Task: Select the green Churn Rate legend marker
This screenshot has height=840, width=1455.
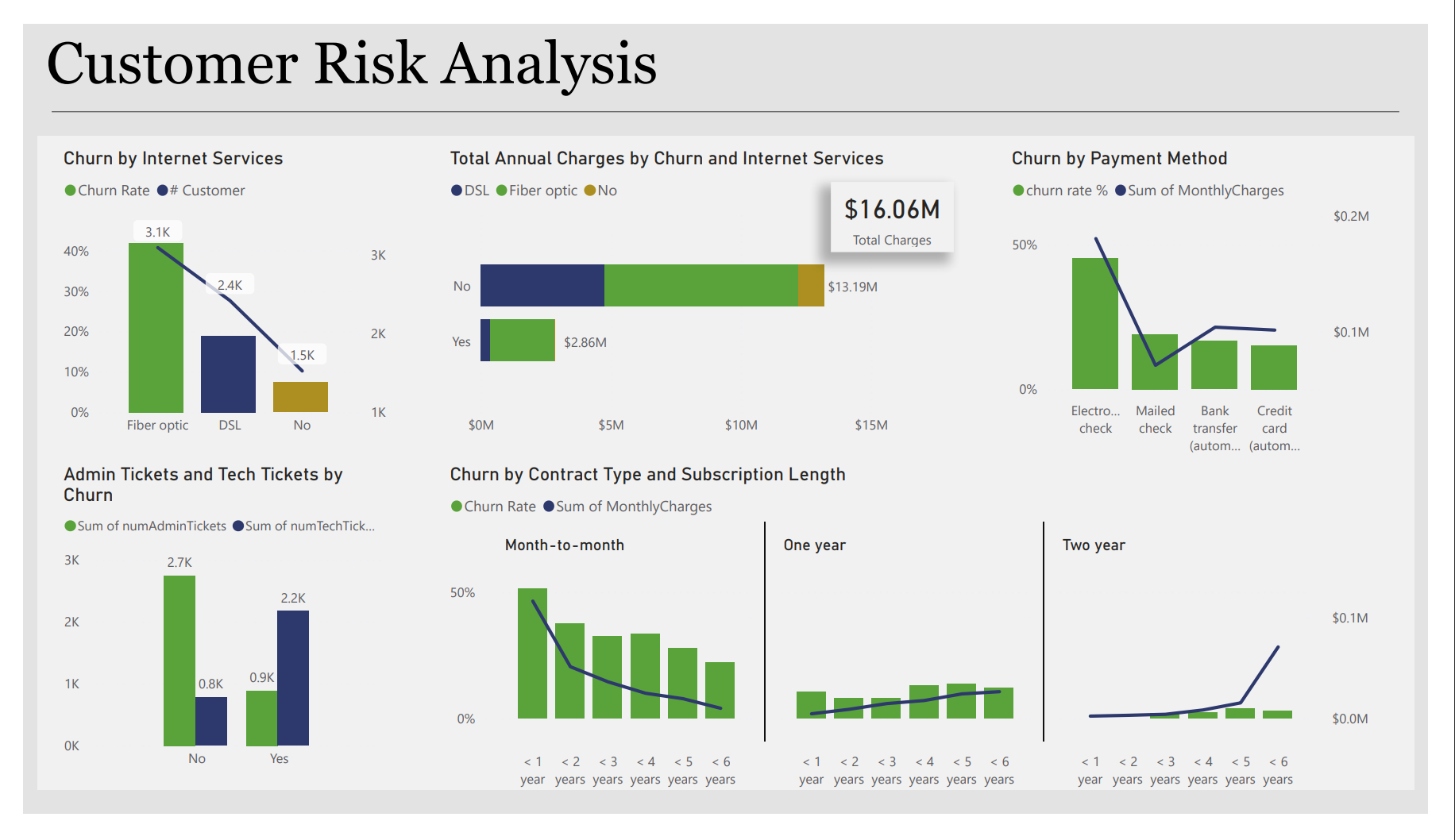Action: coord(70,191)
